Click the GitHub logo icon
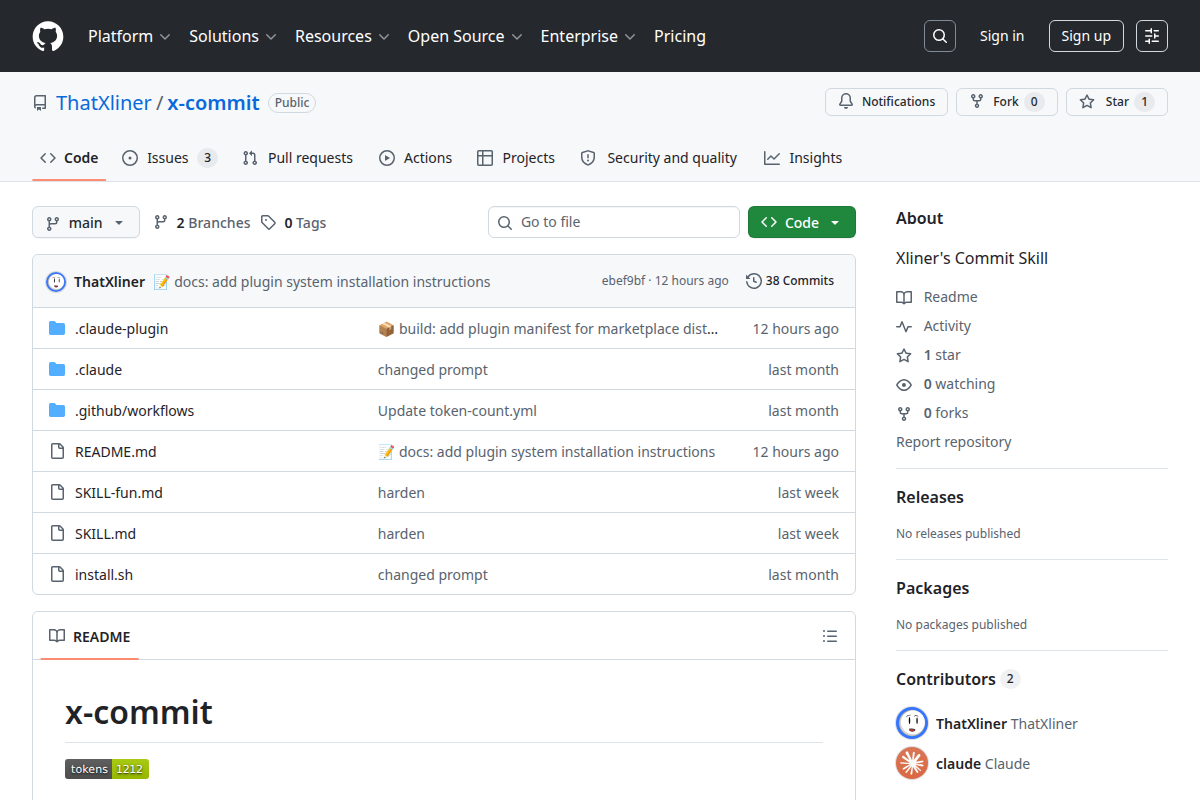 tap(48, 36)
